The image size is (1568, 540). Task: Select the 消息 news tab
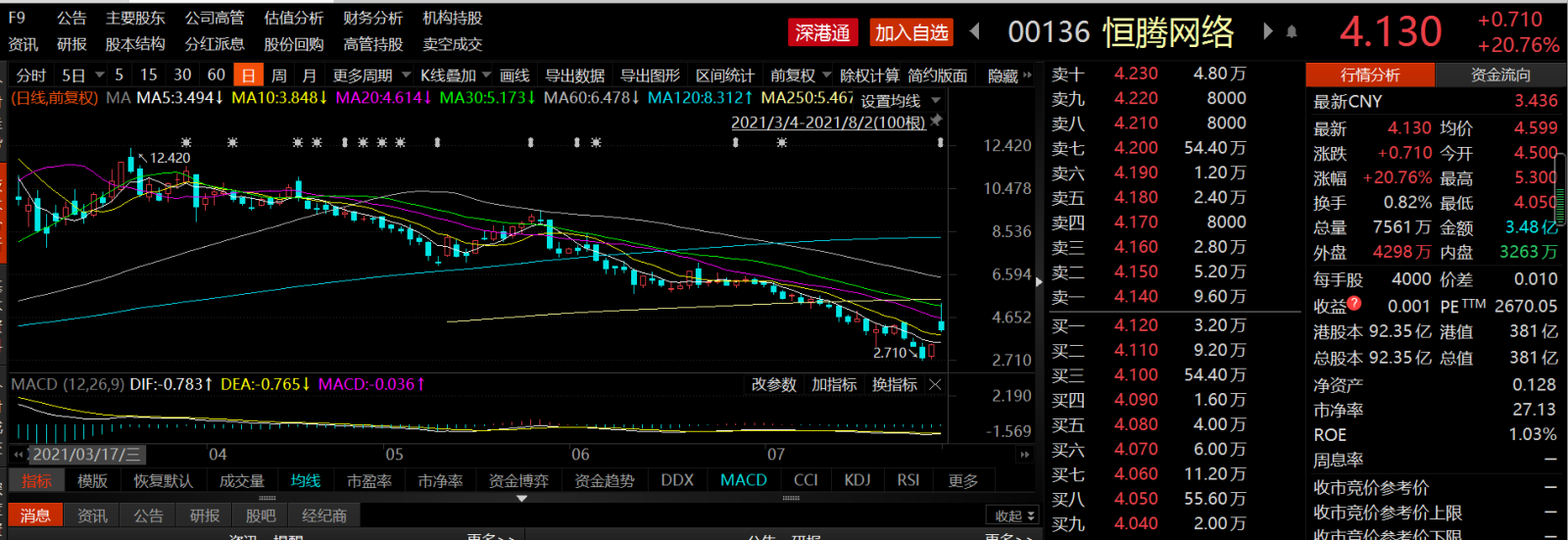click(x=35, y=515)
